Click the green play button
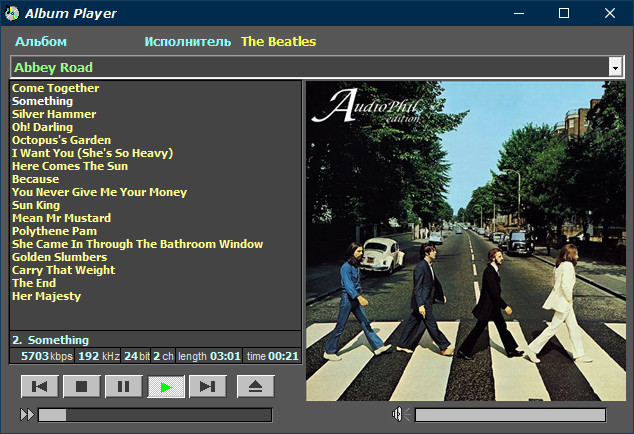The height and width of the screenshot is (434, 634). (x=166, y=387)
